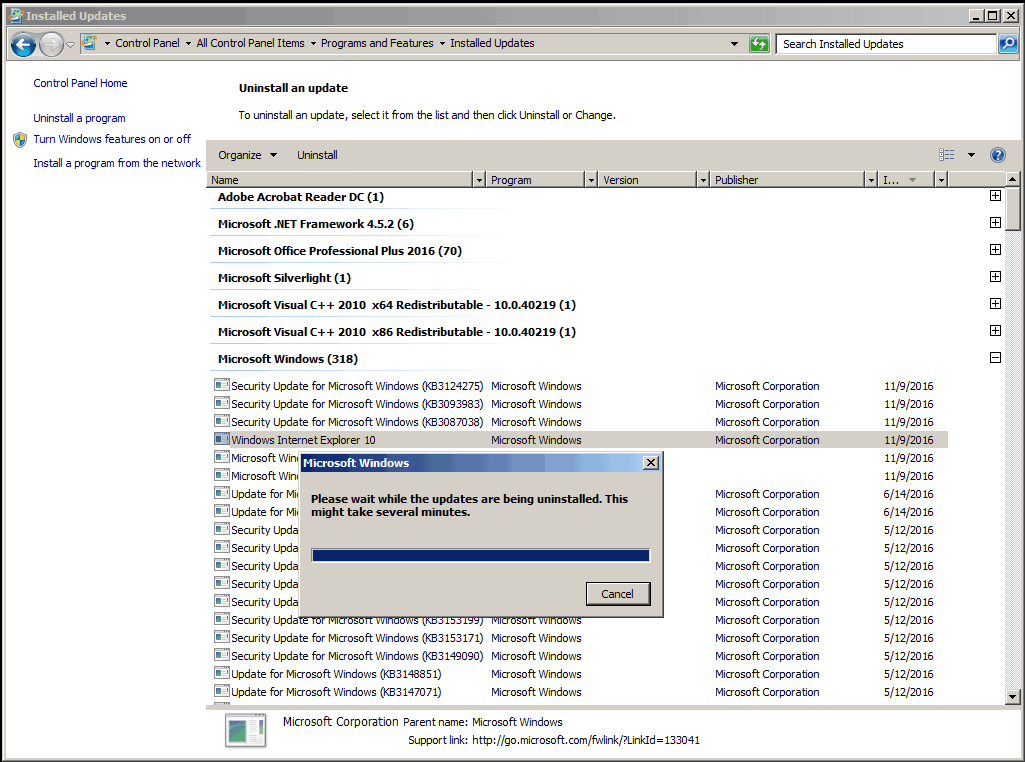This screenshot has width=1025, height=762.
Task: Click the uninstall progress bar
Action: 480,555
